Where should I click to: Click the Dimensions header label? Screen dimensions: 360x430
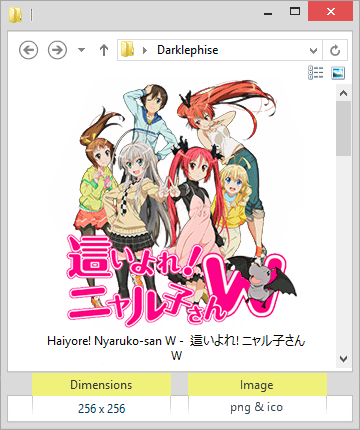pyautogui.click(x=101, y=385)
